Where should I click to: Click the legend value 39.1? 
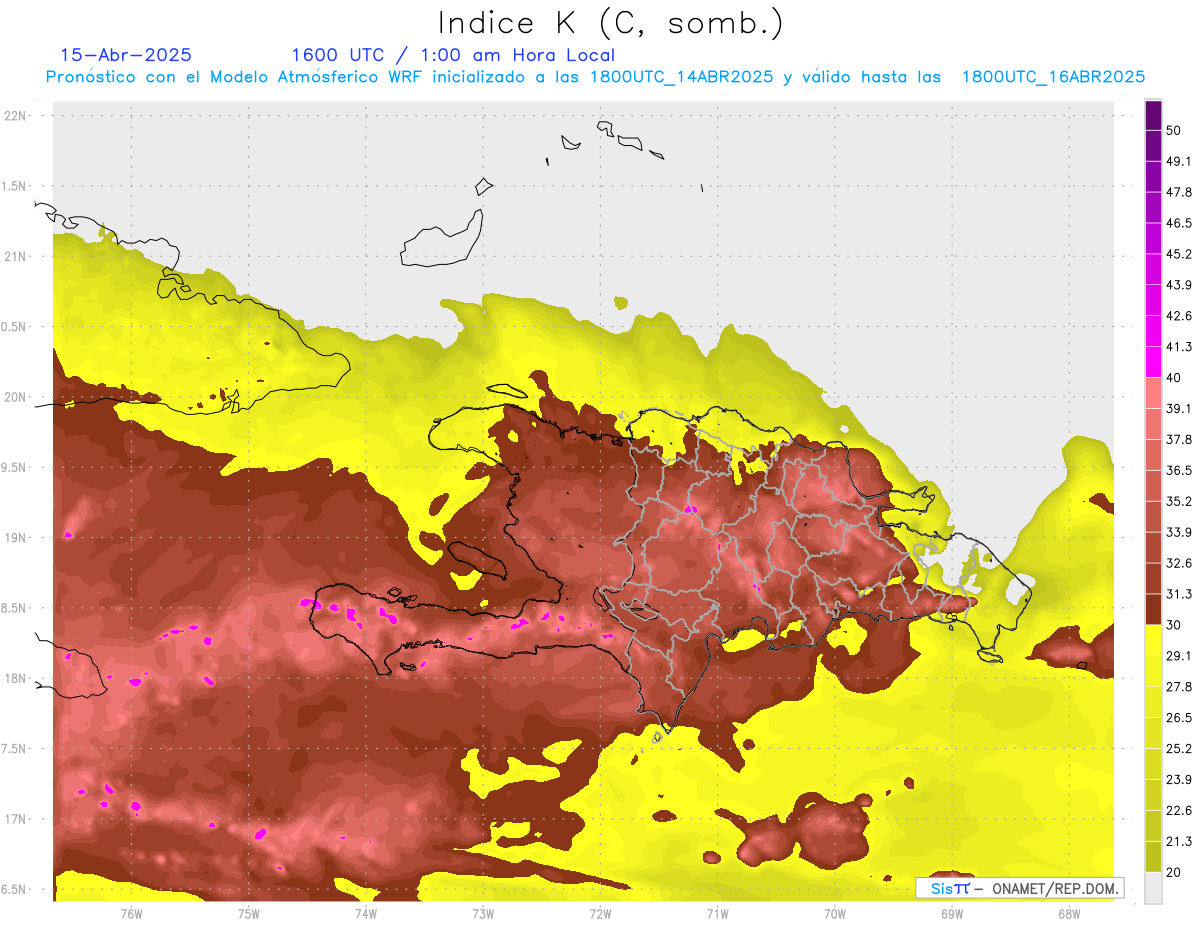(x=1179, y=409)
